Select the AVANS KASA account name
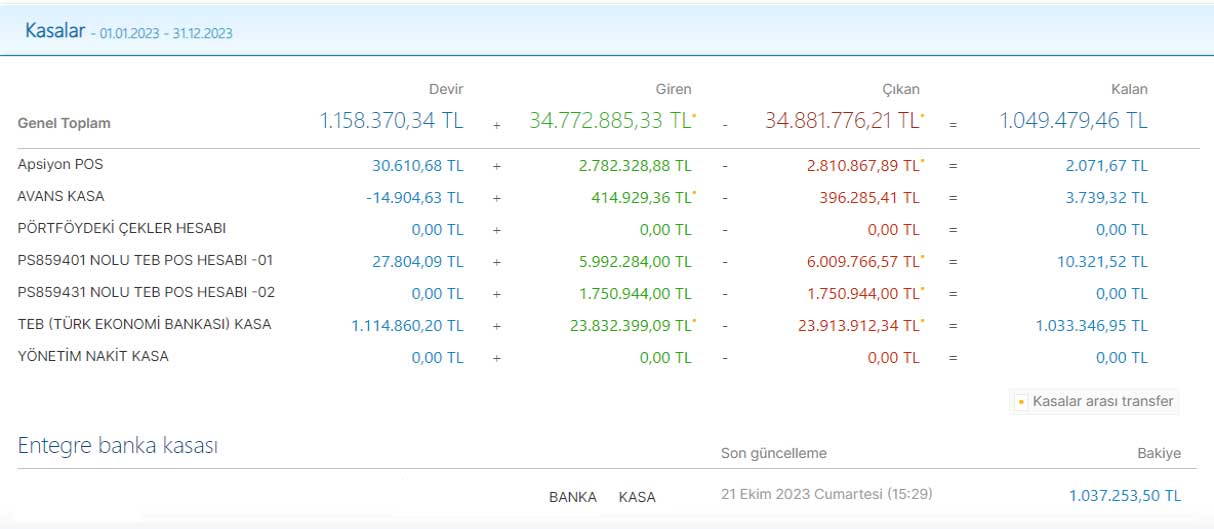1214x529 pixels. [x=61, y=196]
